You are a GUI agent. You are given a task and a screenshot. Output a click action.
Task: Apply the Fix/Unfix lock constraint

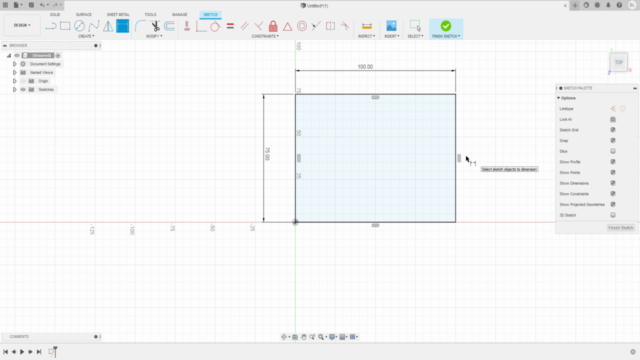pos(273,26)
